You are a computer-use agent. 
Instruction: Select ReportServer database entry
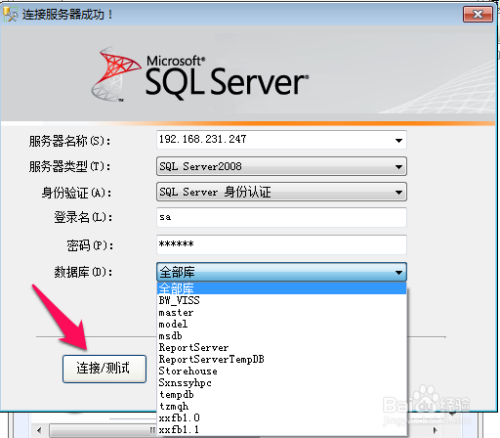click(282, 347)
